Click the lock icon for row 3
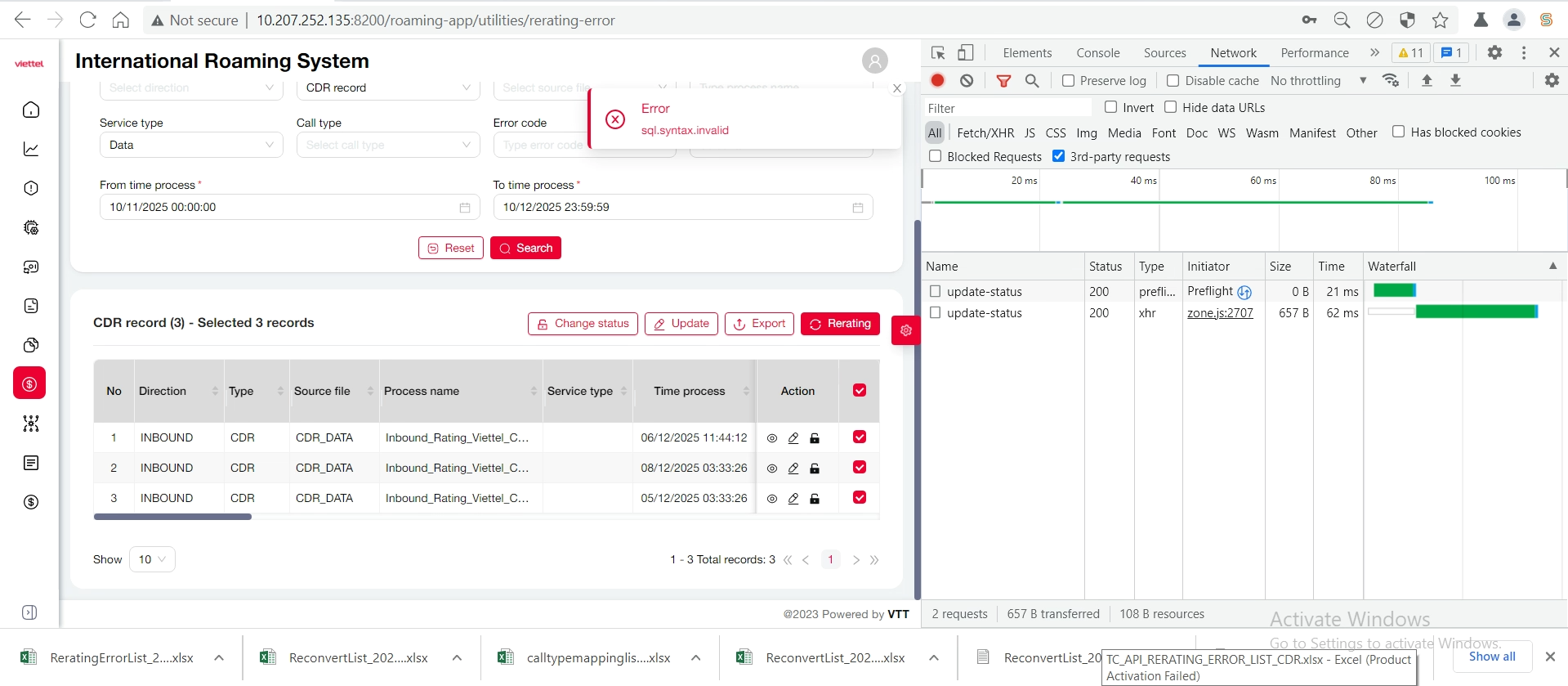Image resolution: width=1568 pixels, height=686 pixels. click(815, 499)
